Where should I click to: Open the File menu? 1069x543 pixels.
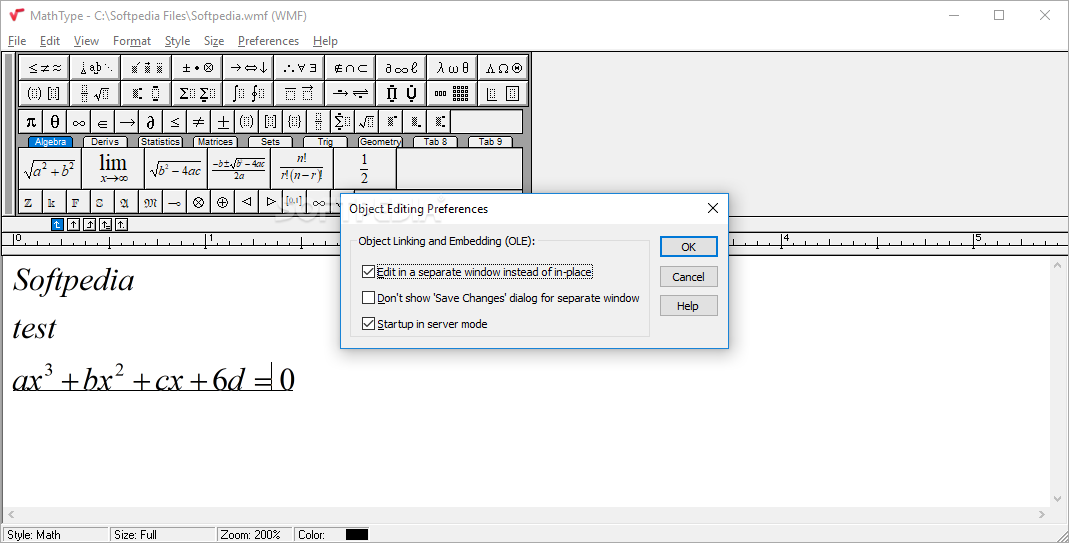click(x=17, y=41)
